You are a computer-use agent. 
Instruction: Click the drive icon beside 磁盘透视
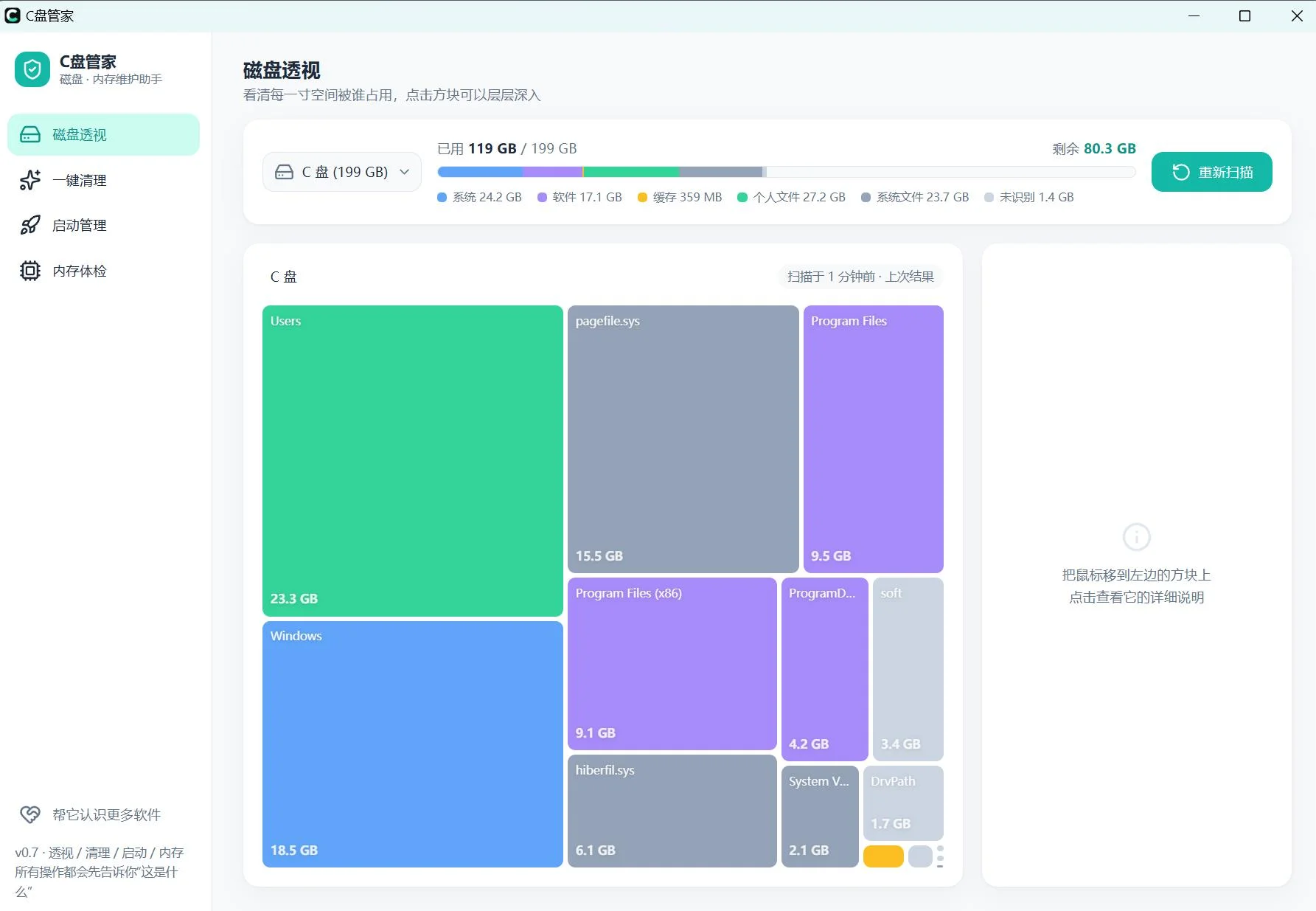[30, 134]
